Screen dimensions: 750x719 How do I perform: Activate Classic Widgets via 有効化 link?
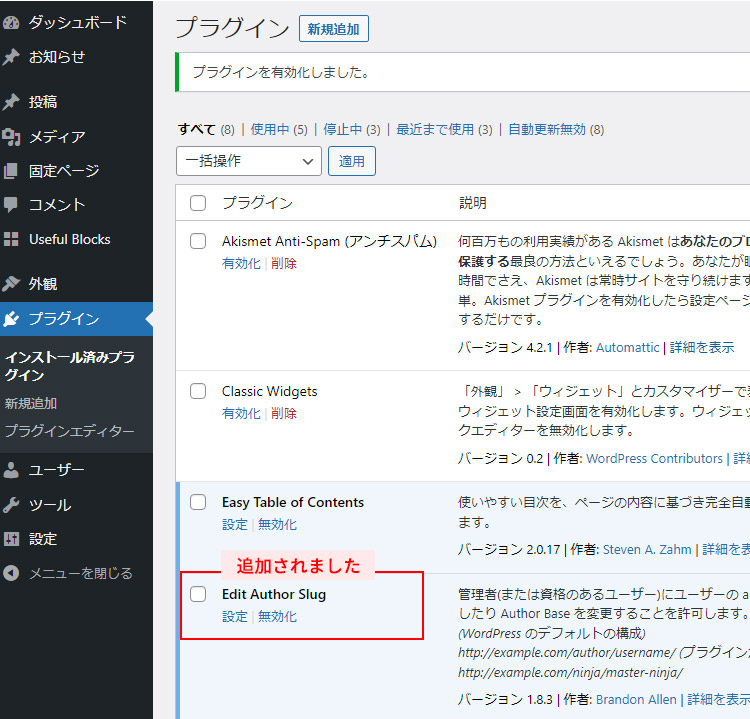click(x=241, y=413)
